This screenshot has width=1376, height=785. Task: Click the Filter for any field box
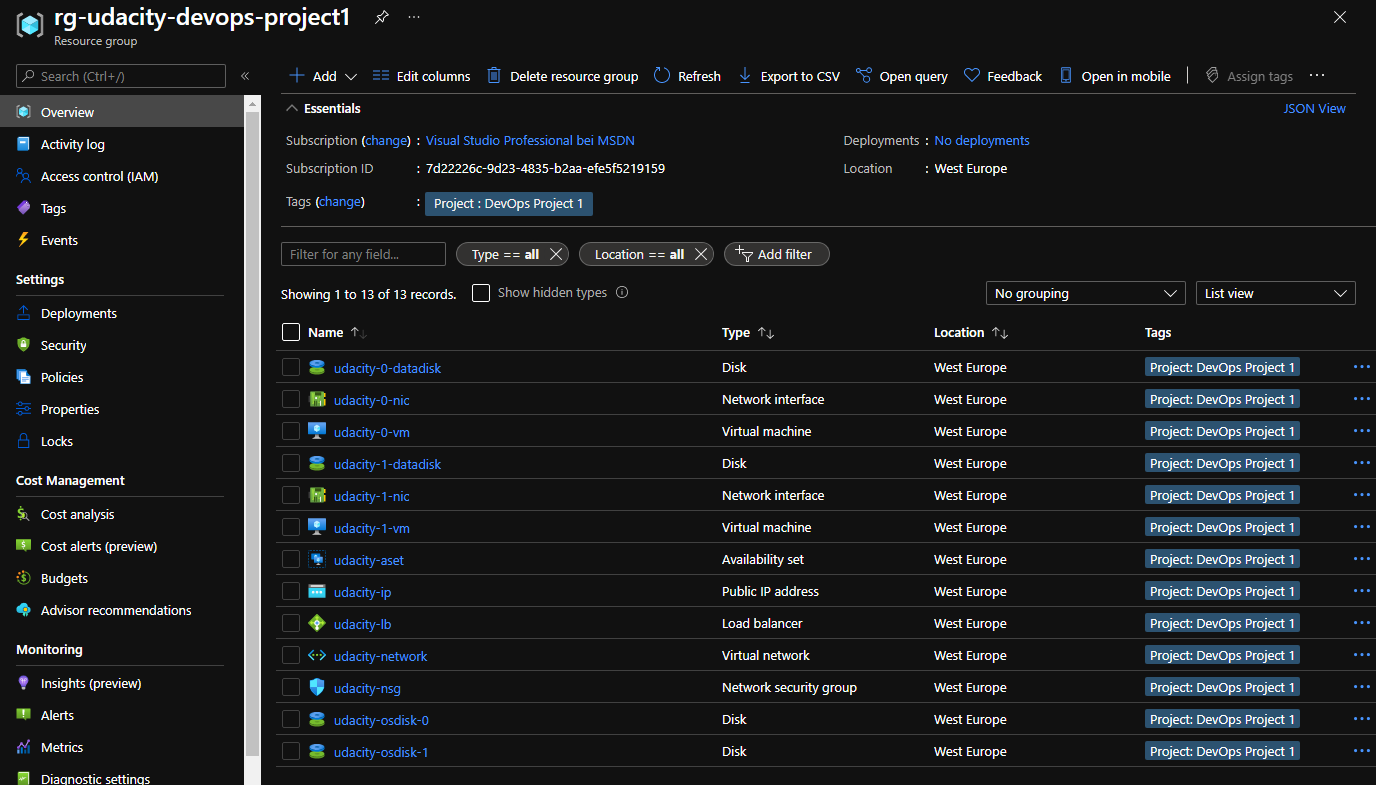[363, 254]
